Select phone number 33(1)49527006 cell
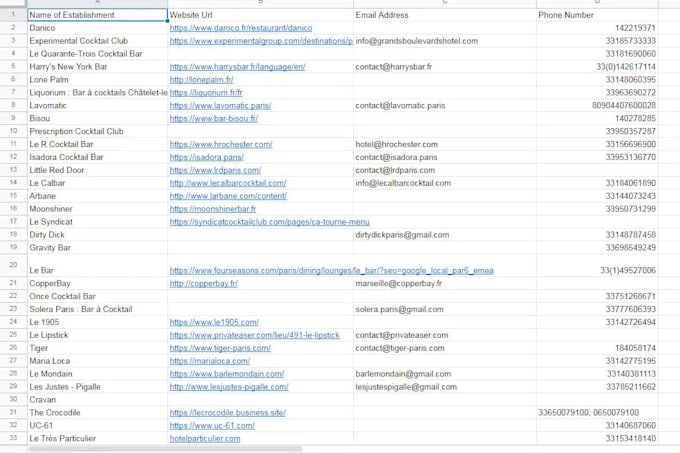The image size is (680, 453). 597,266
